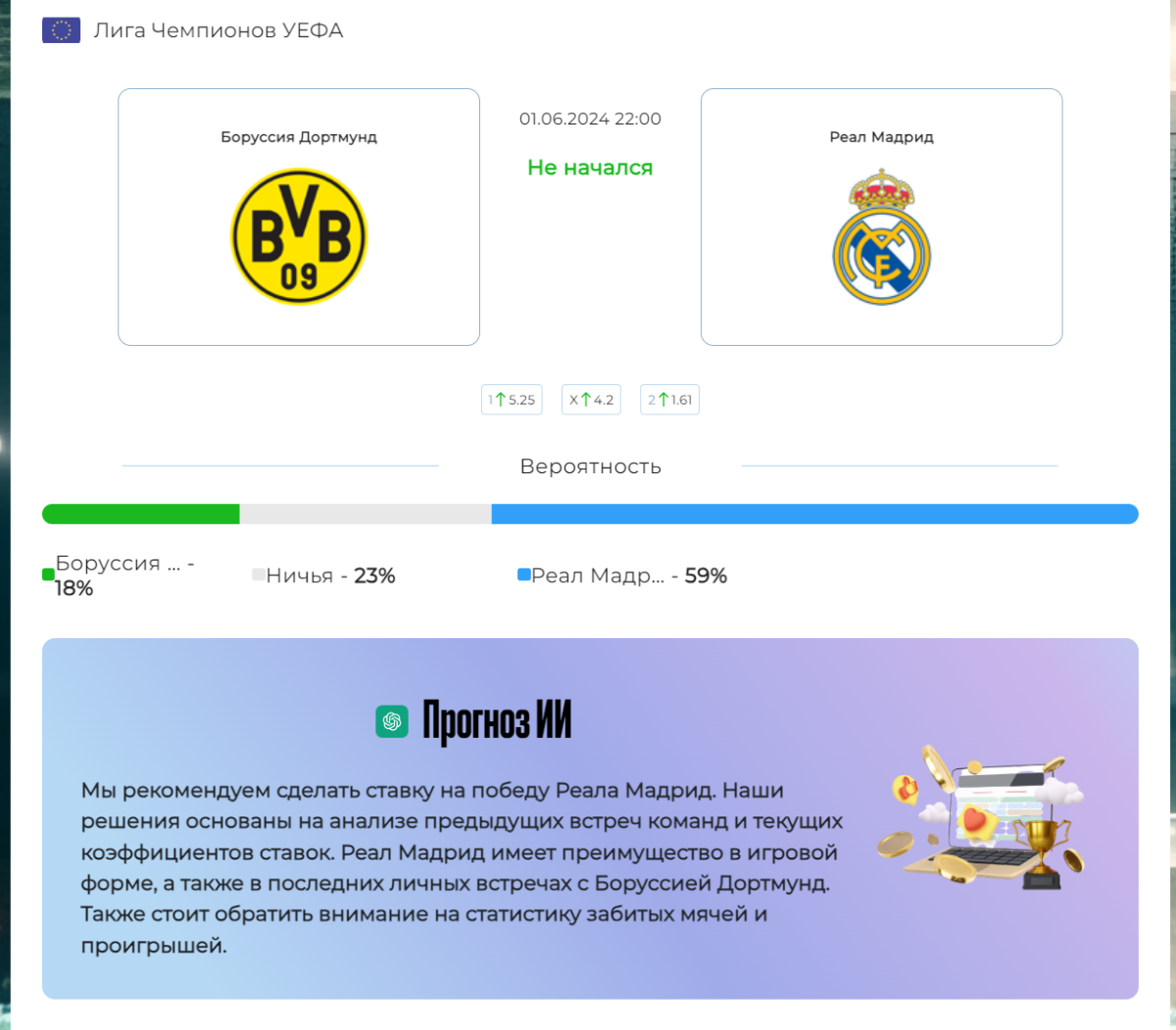Click the gray legend square for Ничья
The height and width of the screenshot is (1030, 1176).
pos(259,575)
